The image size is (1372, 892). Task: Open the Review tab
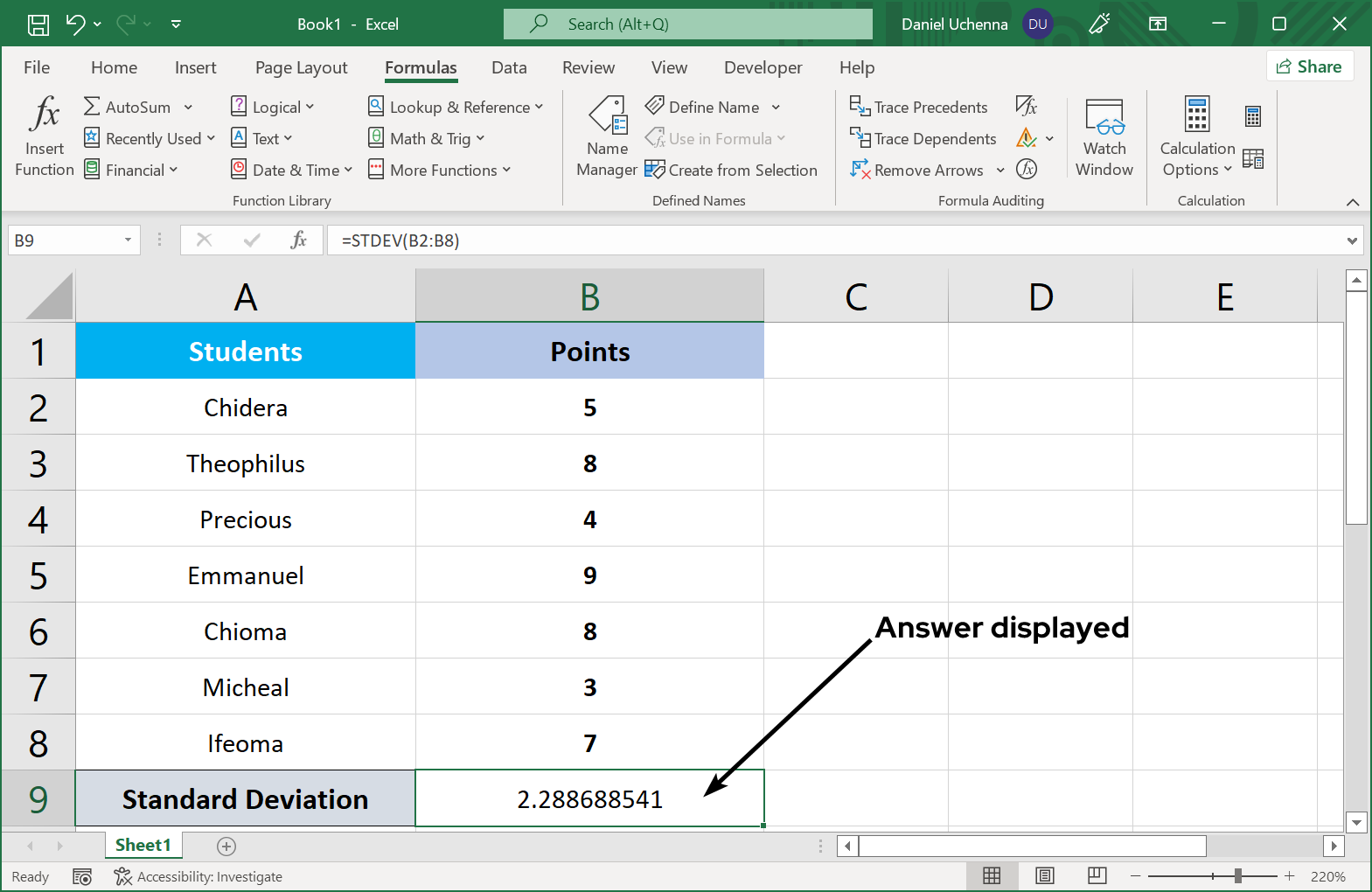click(588, 67)
